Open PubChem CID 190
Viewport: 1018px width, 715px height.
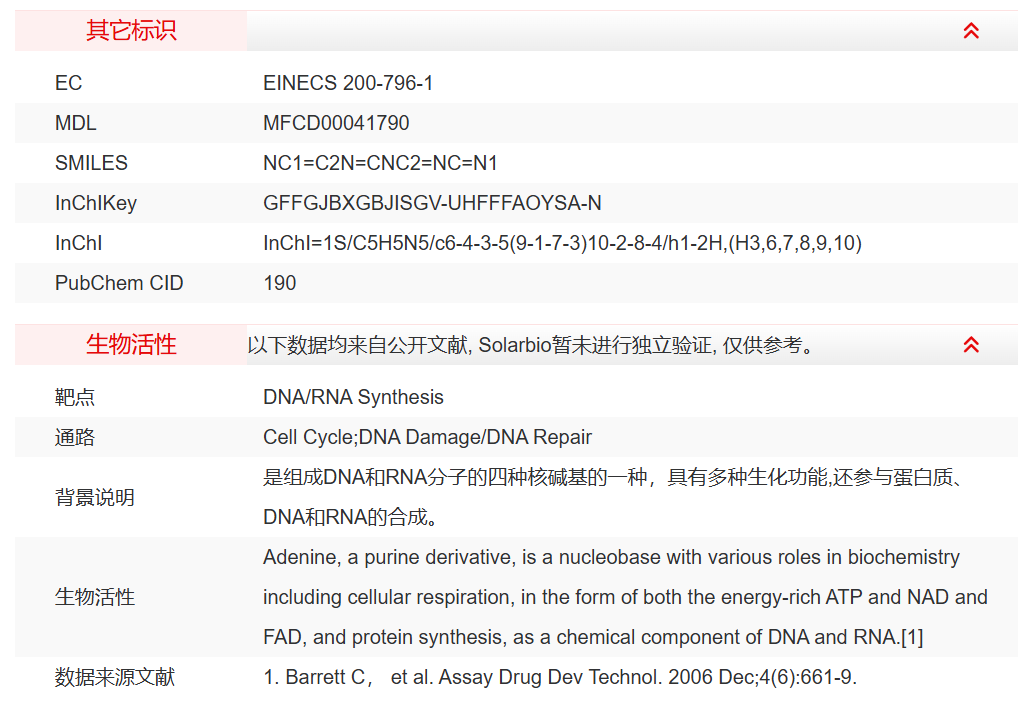click(x=280, y=283)
